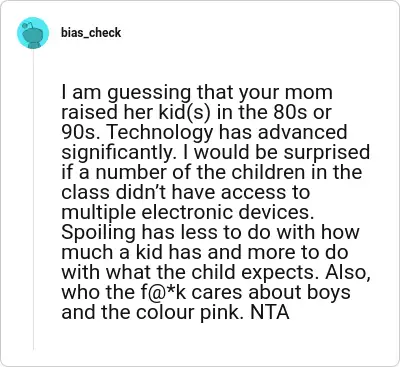Click the word "Spoiling" in the comment
The height and width of the screenshot is (367, 400).
pyautogui.click(x=98, y=233)
